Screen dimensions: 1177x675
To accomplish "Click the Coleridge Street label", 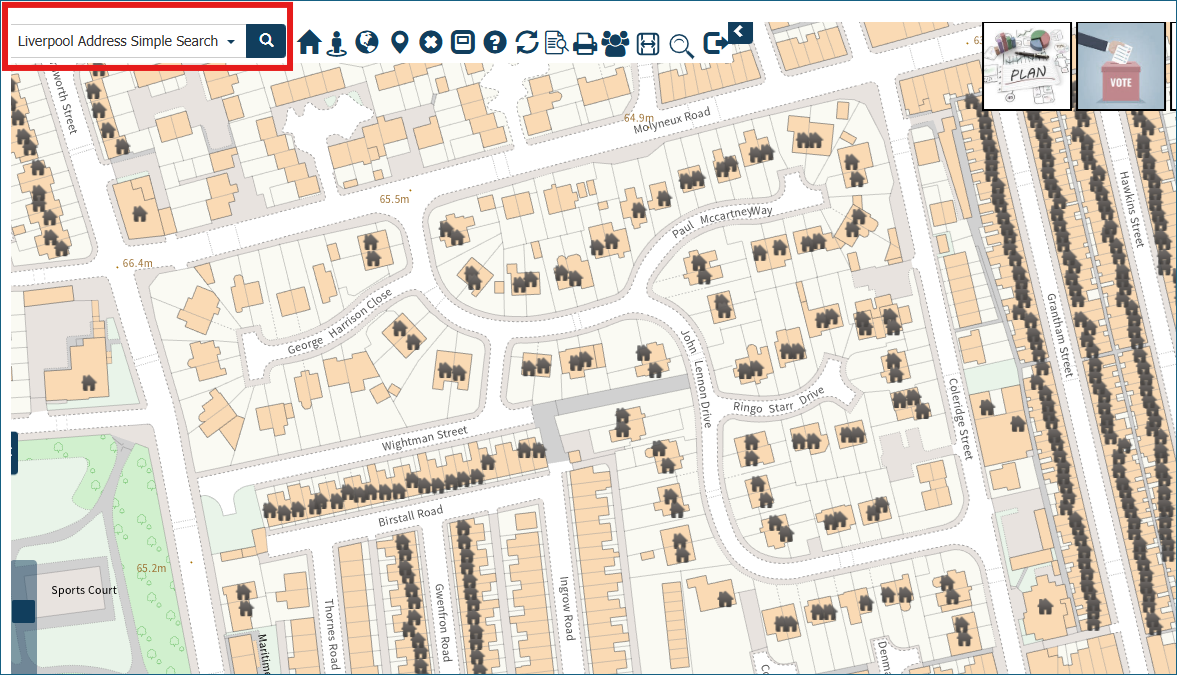I will pyautogui.click(x=960, y=418).
